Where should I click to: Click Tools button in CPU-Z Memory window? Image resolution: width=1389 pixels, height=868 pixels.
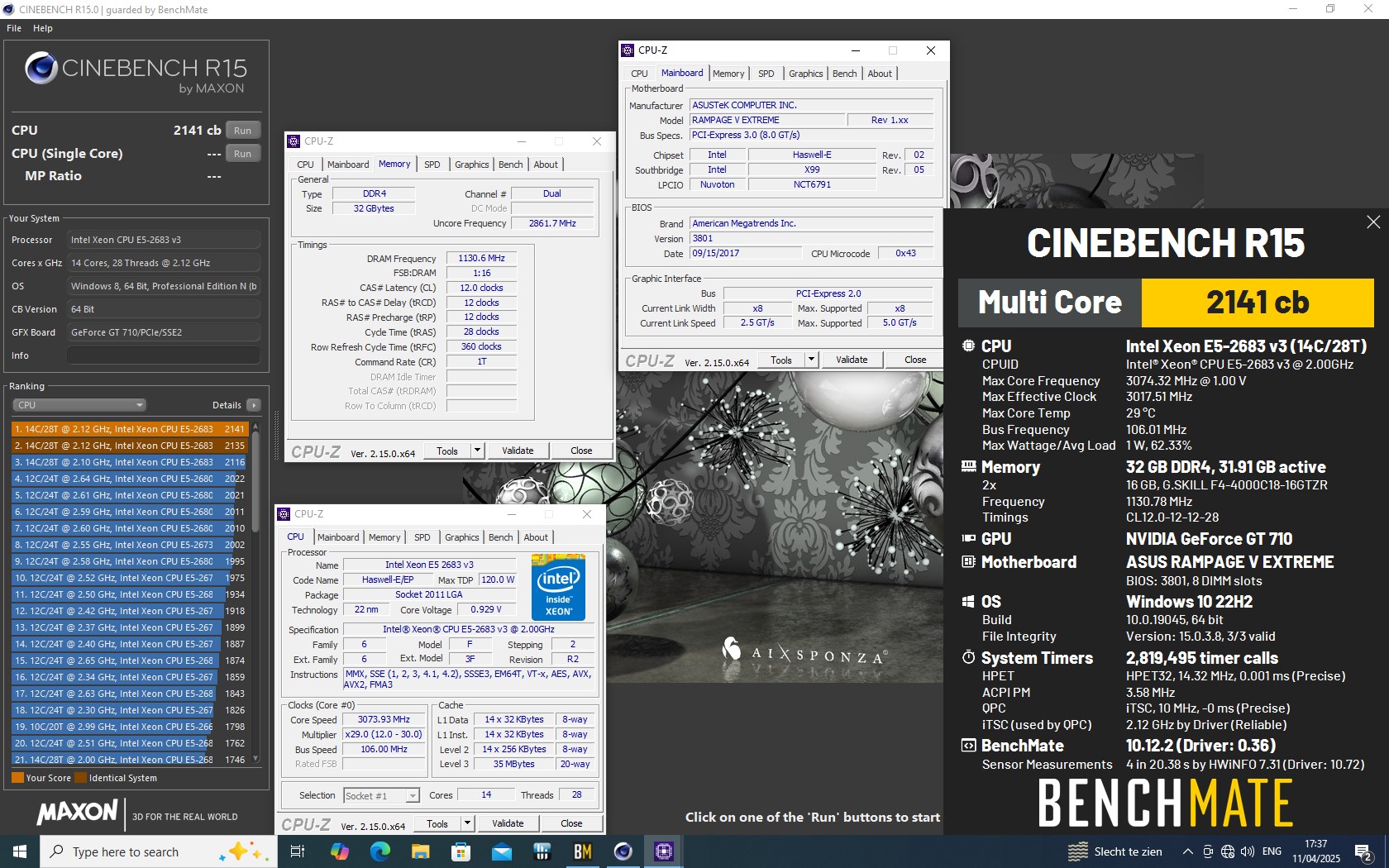(447, 451)
